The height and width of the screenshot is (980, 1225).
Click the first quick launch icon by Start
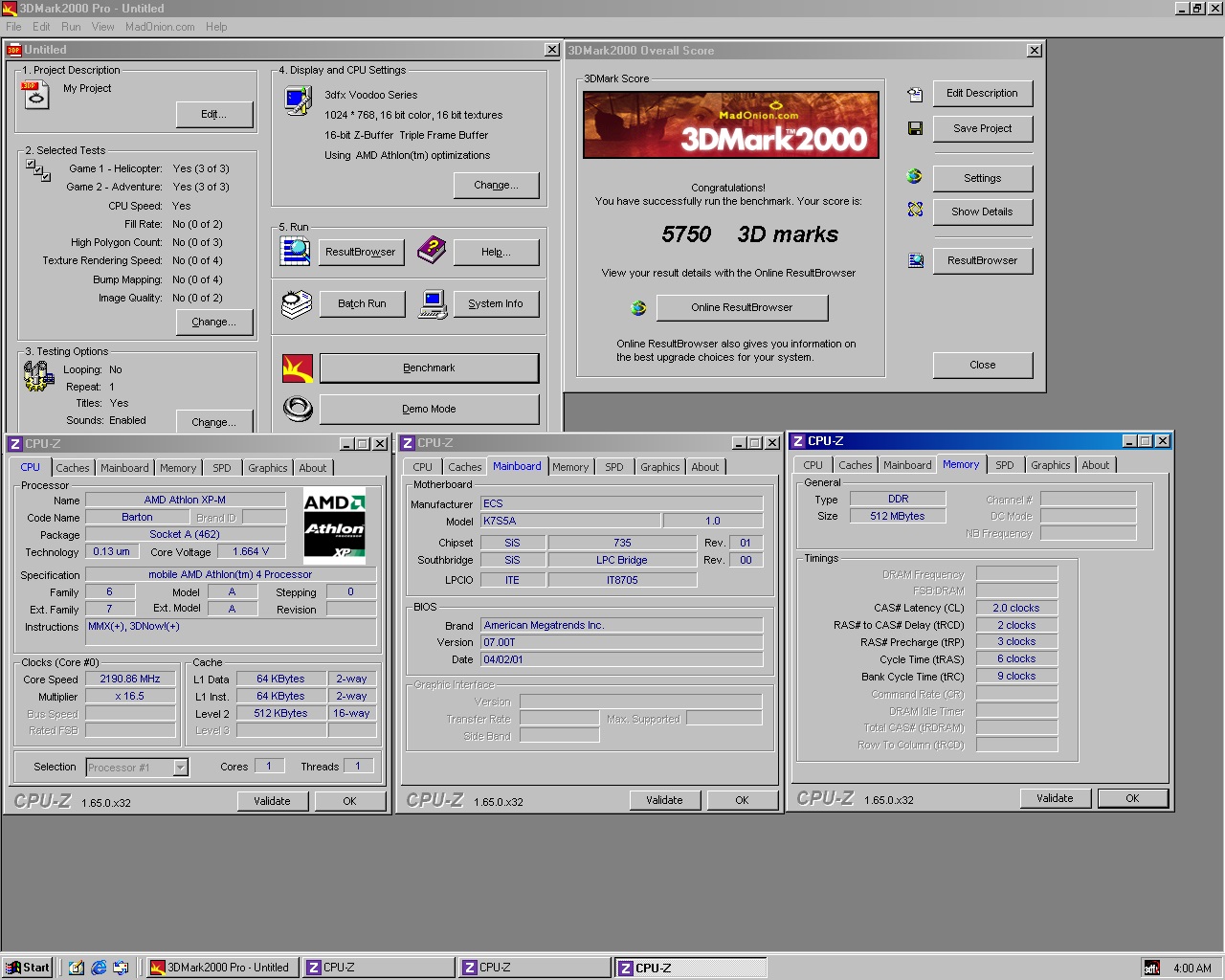tap(77, 968)
